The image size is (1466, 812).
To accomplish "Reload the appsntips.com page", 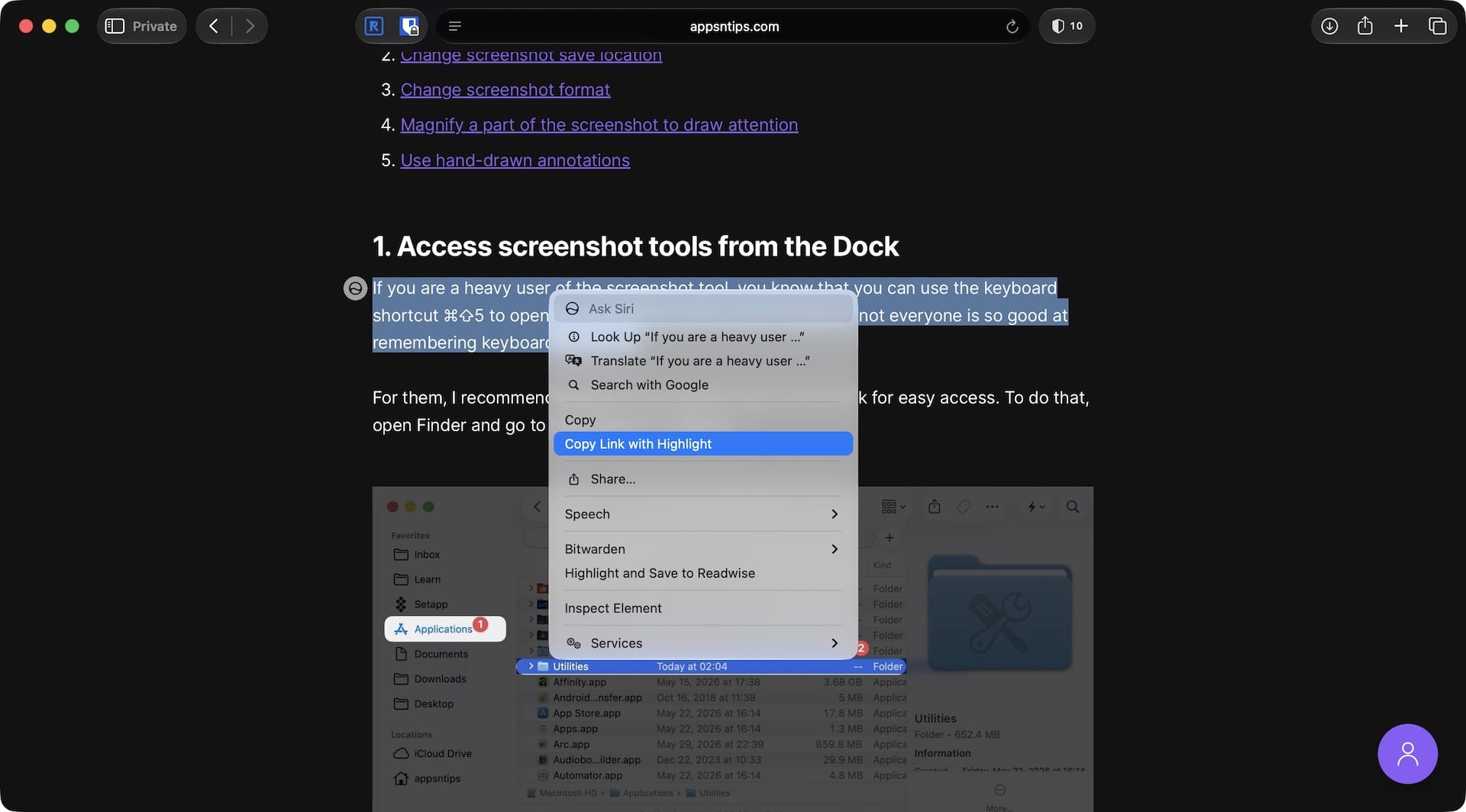I will (x=1012, y=26).
